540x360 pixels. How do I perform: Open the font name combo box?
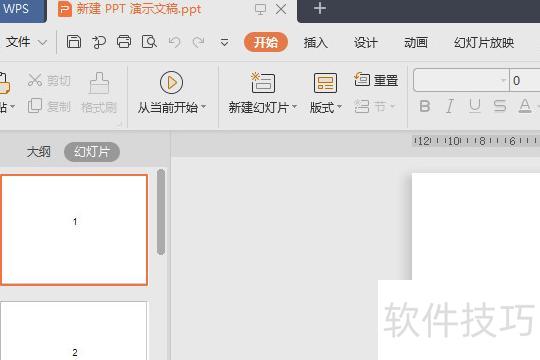(x=461, y=80)
